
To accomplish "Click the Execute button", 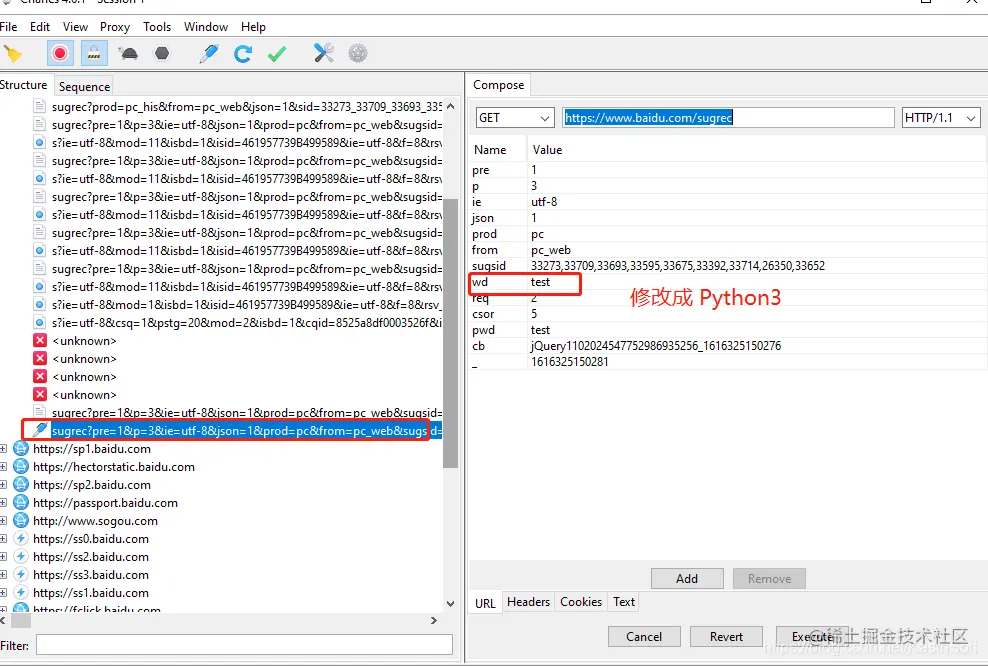I will [813, 636].
